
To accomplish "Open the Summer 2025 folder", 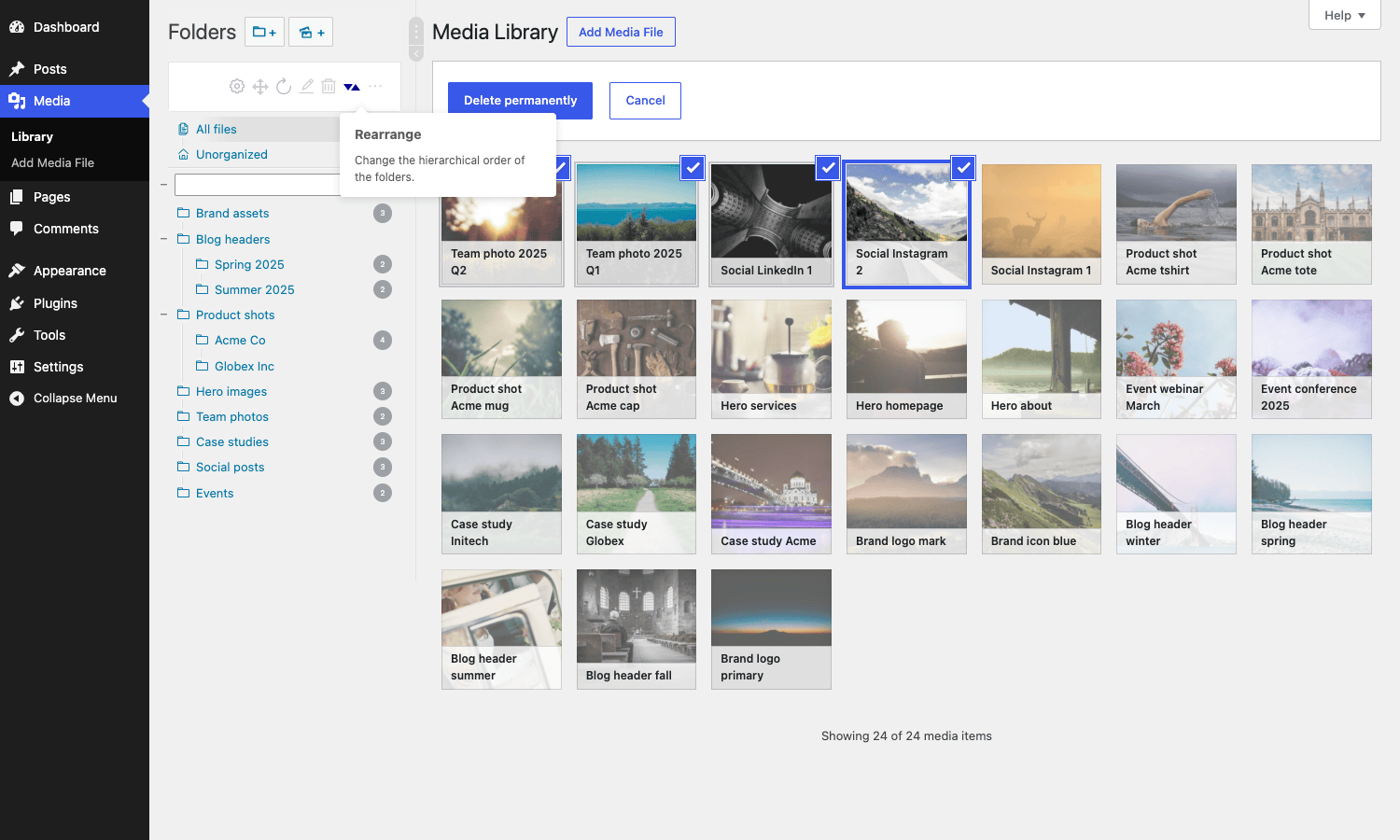I will point(254,290).
